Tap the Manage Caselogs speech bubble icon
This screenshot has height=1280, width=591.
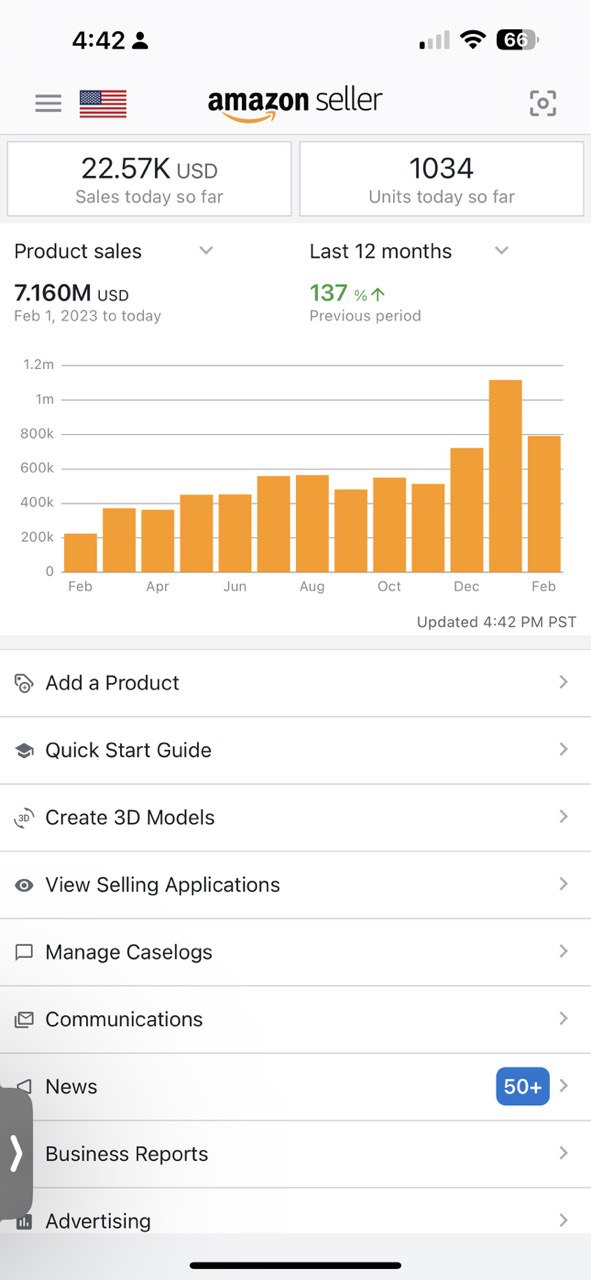pyautogui.click(x=24, y=952)
